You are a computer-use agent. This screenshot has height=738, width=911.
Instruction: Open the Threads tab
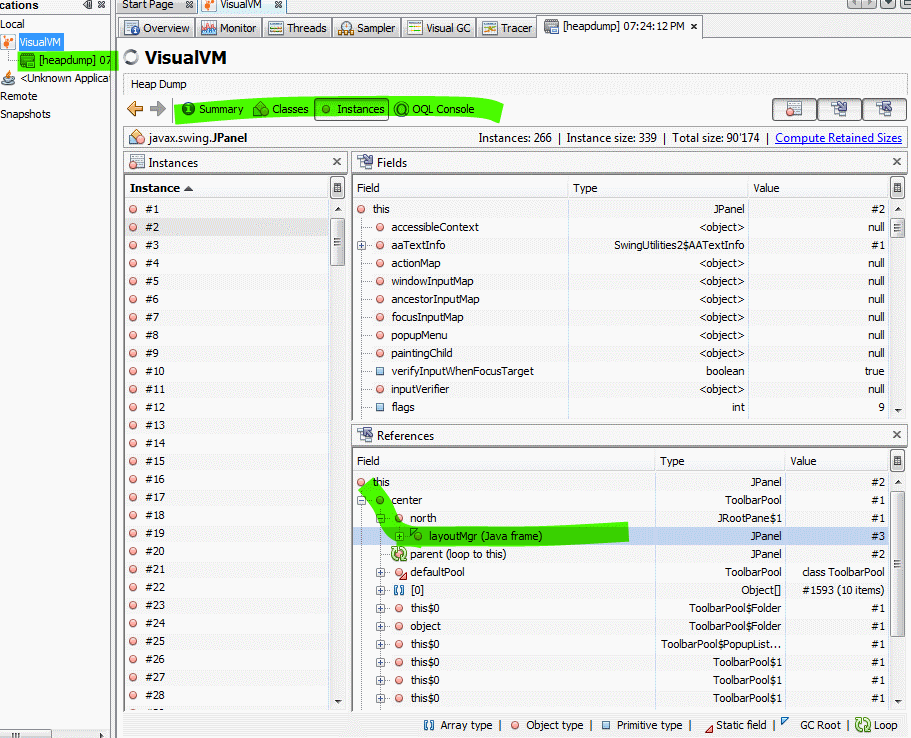click(x=298, y=28)
